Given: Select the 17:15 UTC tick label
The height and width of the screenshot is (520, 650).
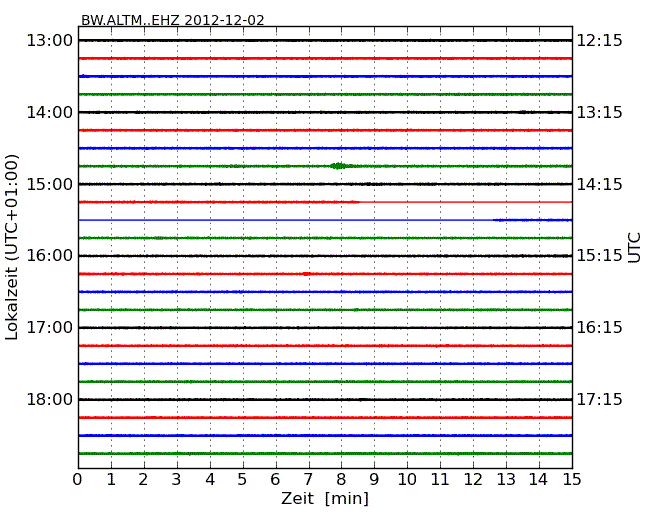Looking at the screenshot, I should point(600,399).
